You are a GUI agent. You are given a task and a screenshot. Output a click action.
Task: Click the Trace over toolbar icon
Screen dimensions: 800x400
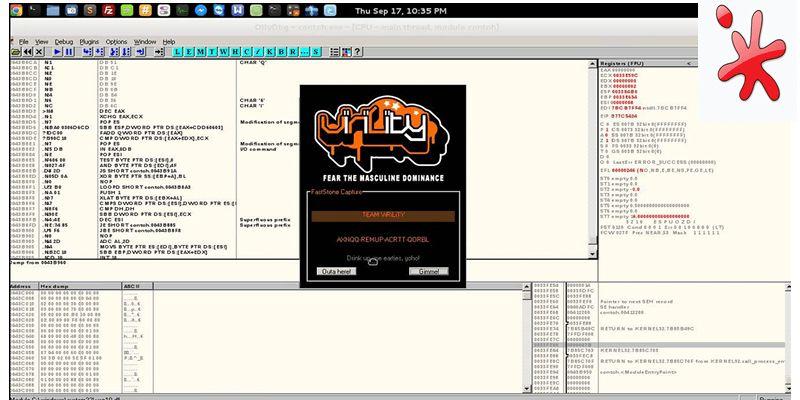pos(126,52)
